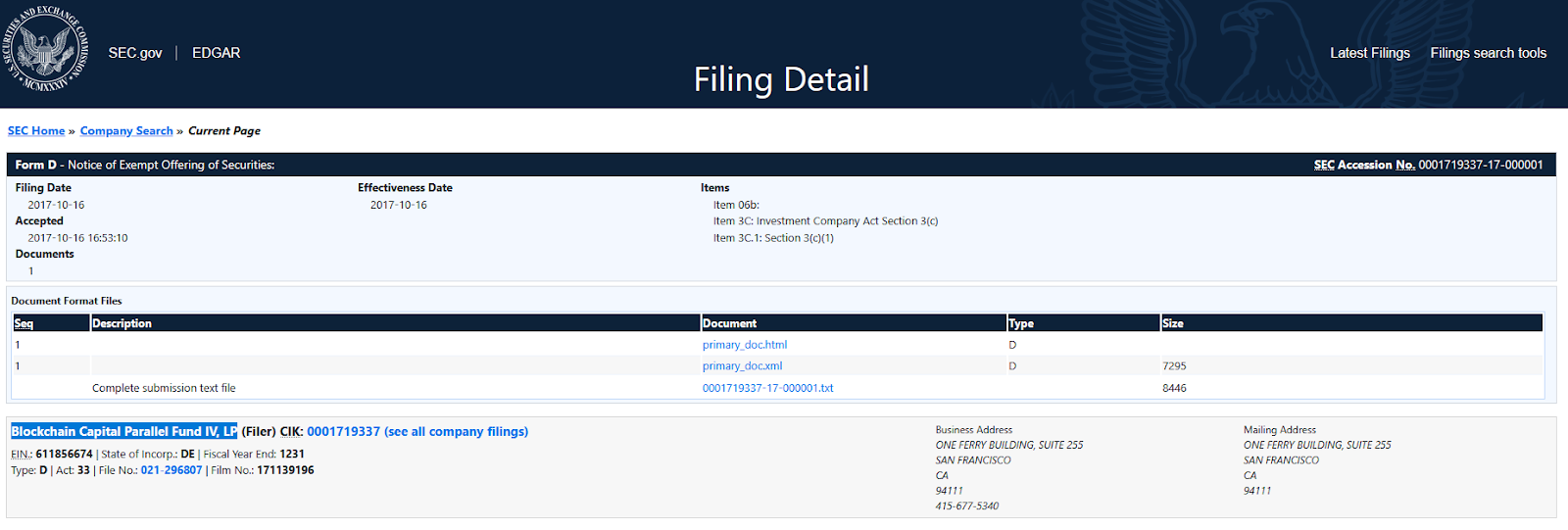Click the Document Format Files heading
The width and height of the screenshot is (1568, 530).
pos(67,301)
